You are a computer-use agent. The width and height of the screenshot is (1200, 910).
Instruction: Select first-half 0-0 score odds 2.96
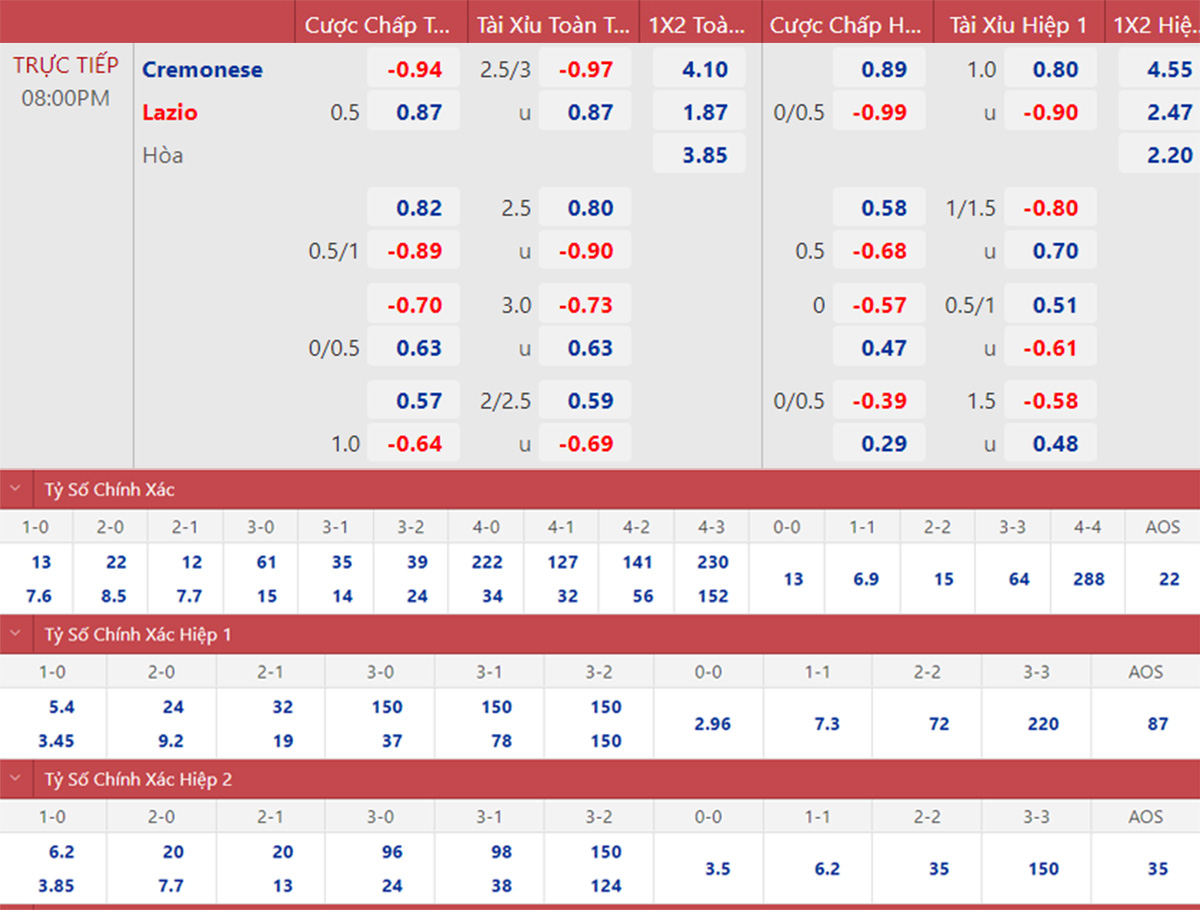tap(712, 724)
